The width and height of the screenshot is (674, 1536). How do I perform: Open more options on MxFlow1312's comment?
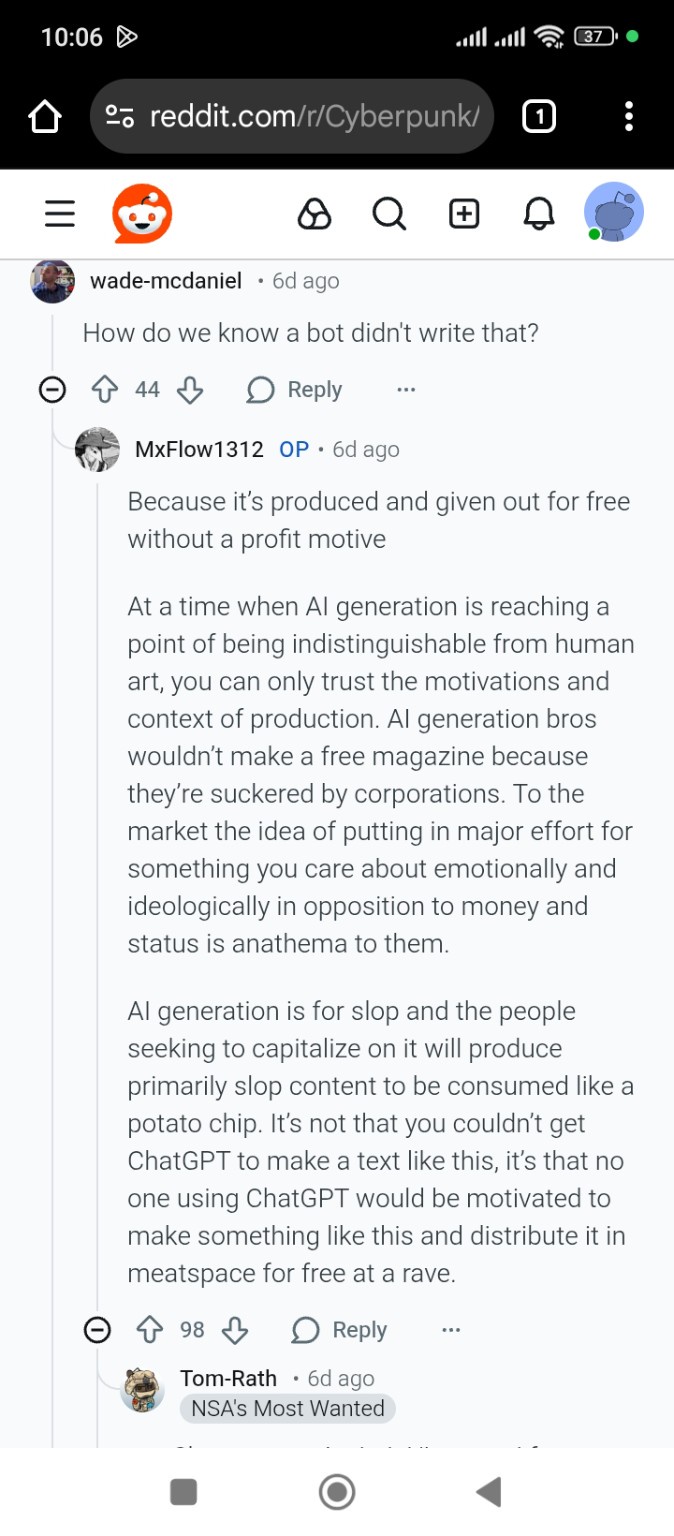(x=451, y=1330)
